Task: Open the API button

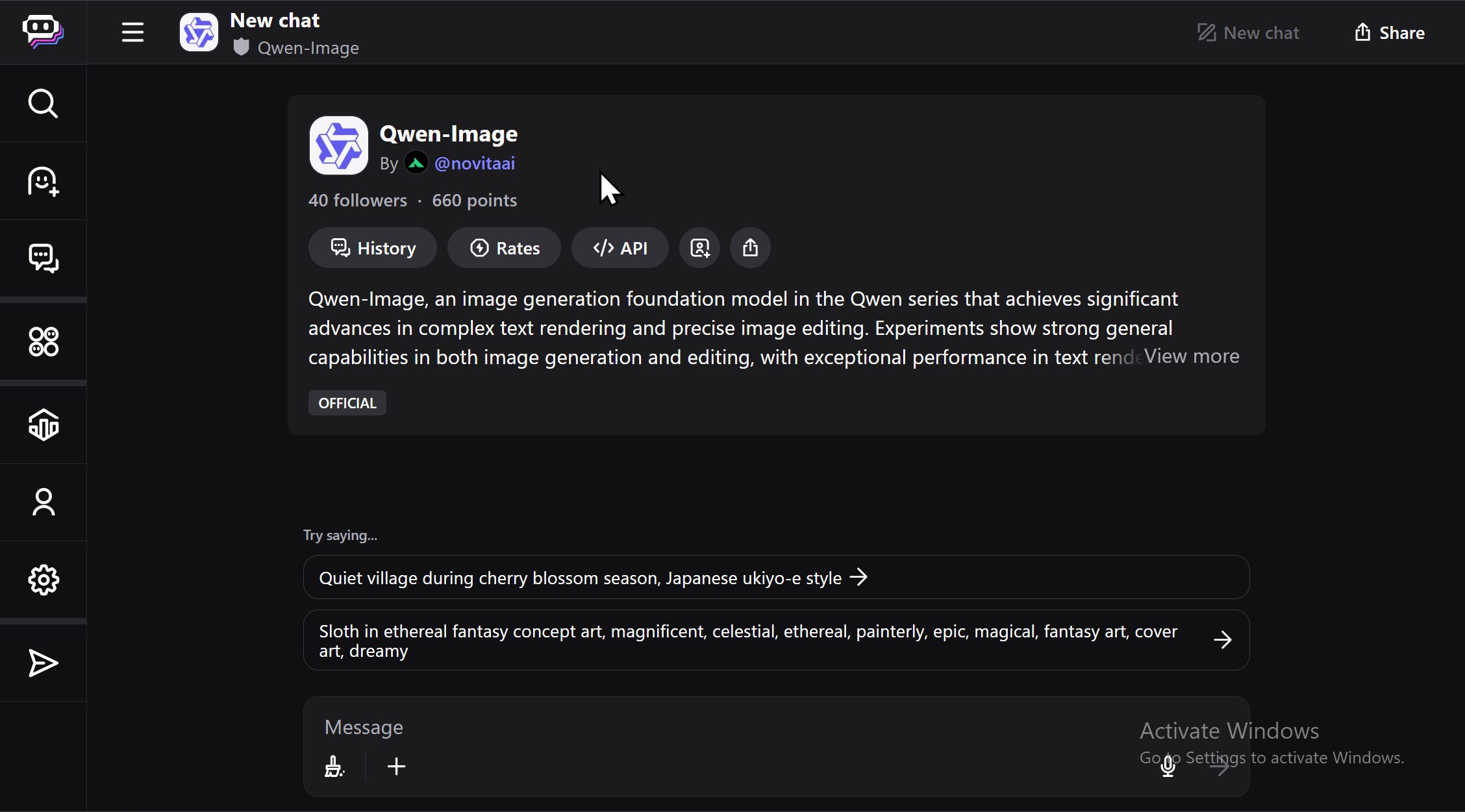Action: coord(620,248)
